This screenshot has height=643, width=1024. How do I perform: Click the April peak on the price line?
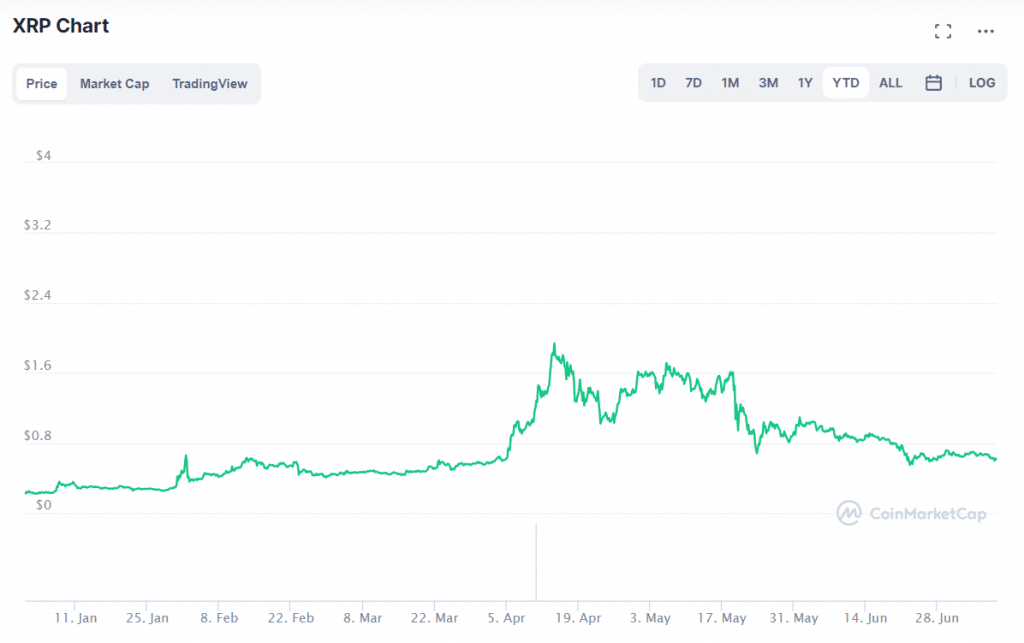pyautogui.click(x=554, y=345)
